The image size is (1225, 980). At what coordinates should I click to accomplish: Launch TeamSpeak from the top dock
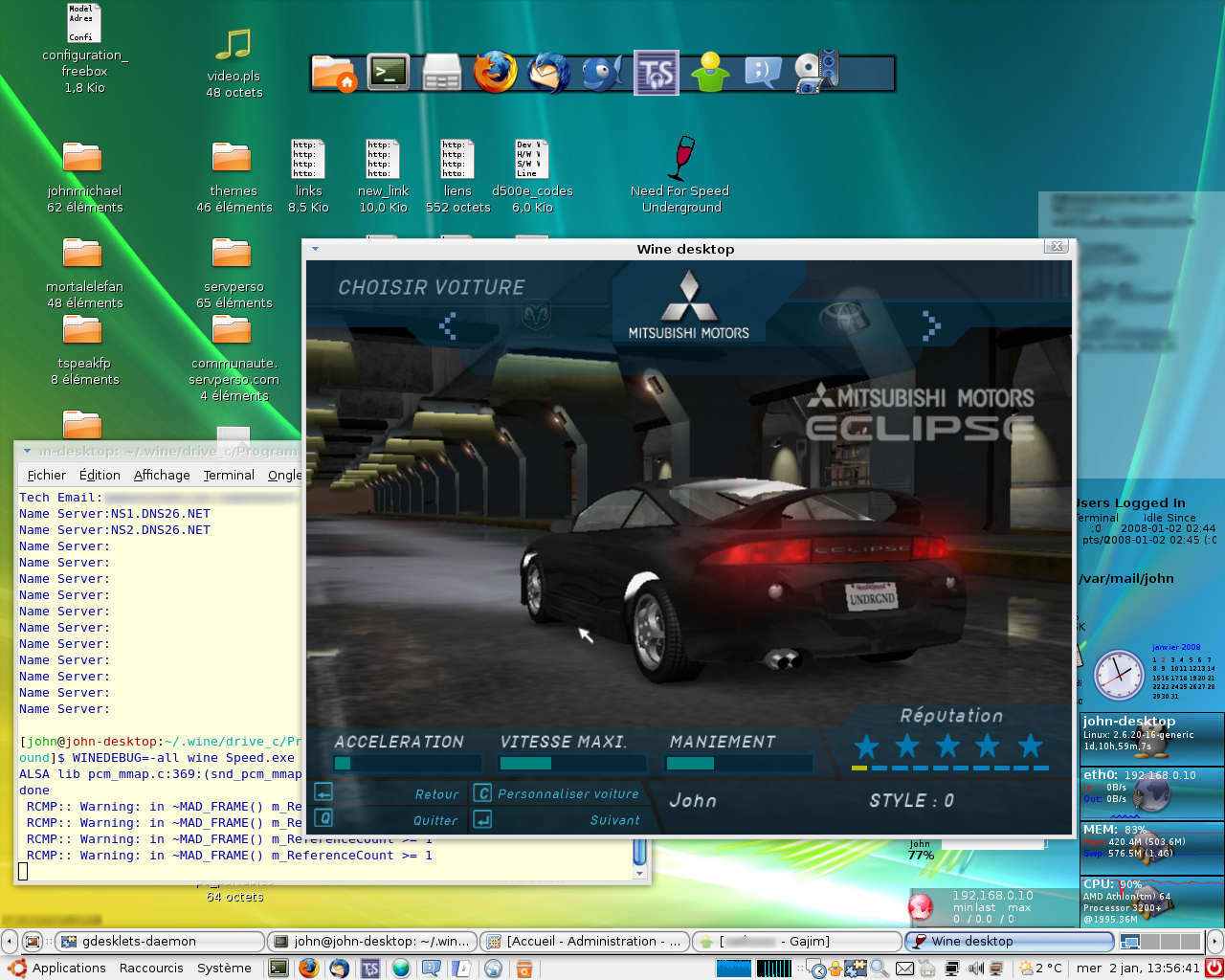pos(657,73)
